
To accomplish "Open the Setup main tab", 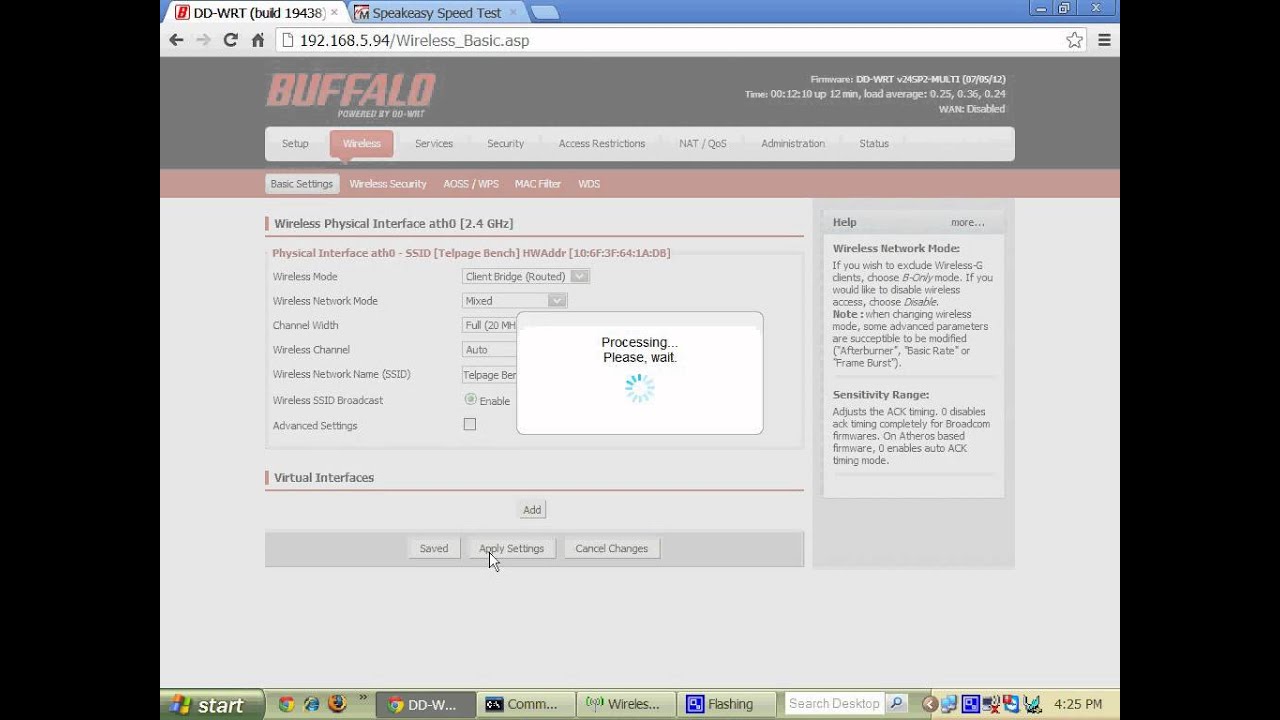I will coord(295,144).
